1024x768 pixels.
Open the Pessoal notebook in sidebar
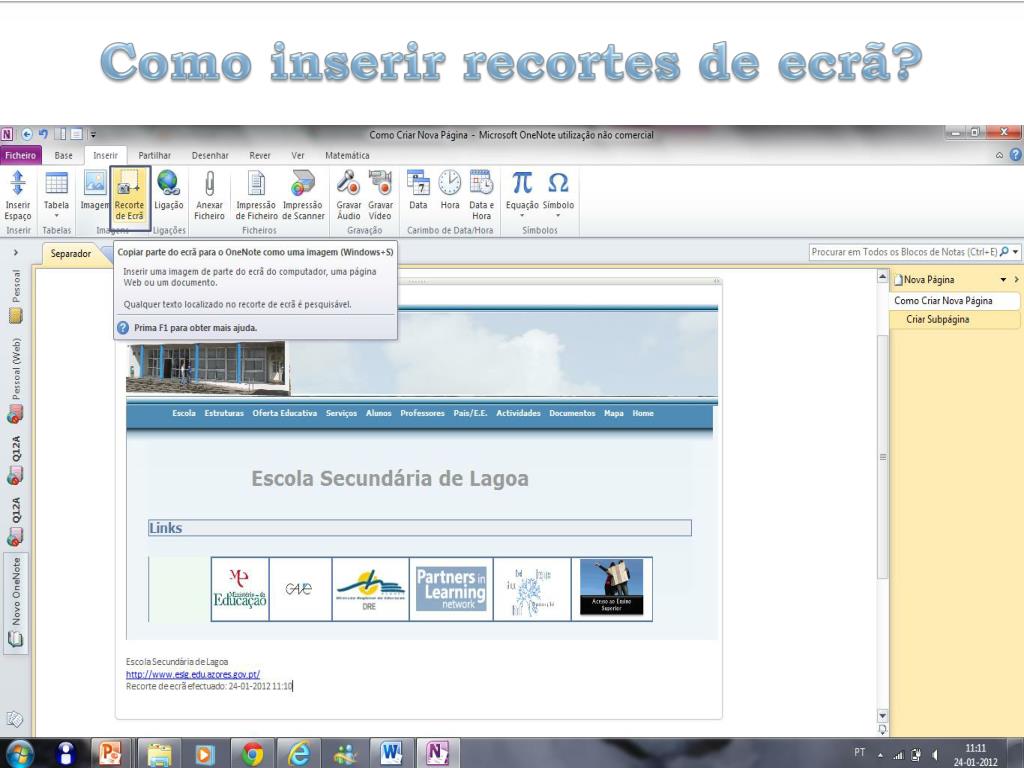click(x=16, y=297)
